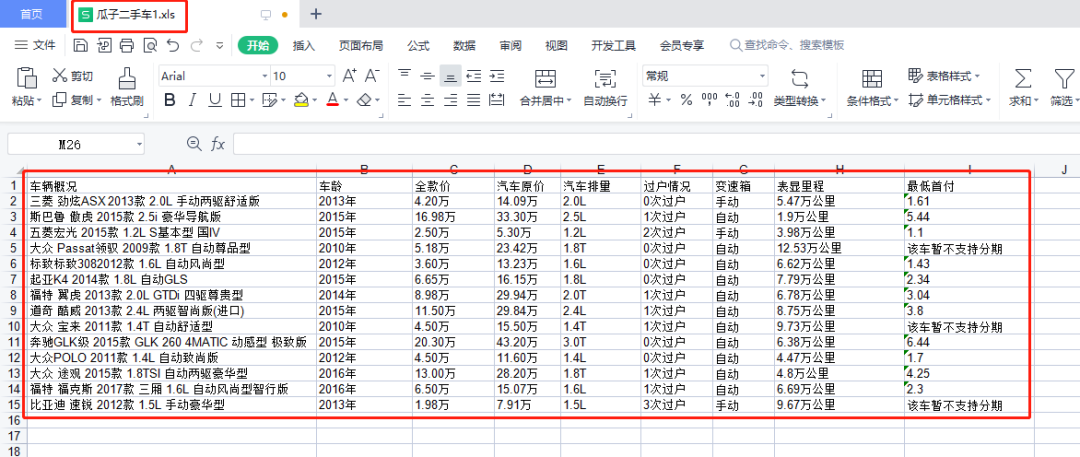Toggle align text left
This screenshot has width=1080, height=457.
[x=405, y=101]
